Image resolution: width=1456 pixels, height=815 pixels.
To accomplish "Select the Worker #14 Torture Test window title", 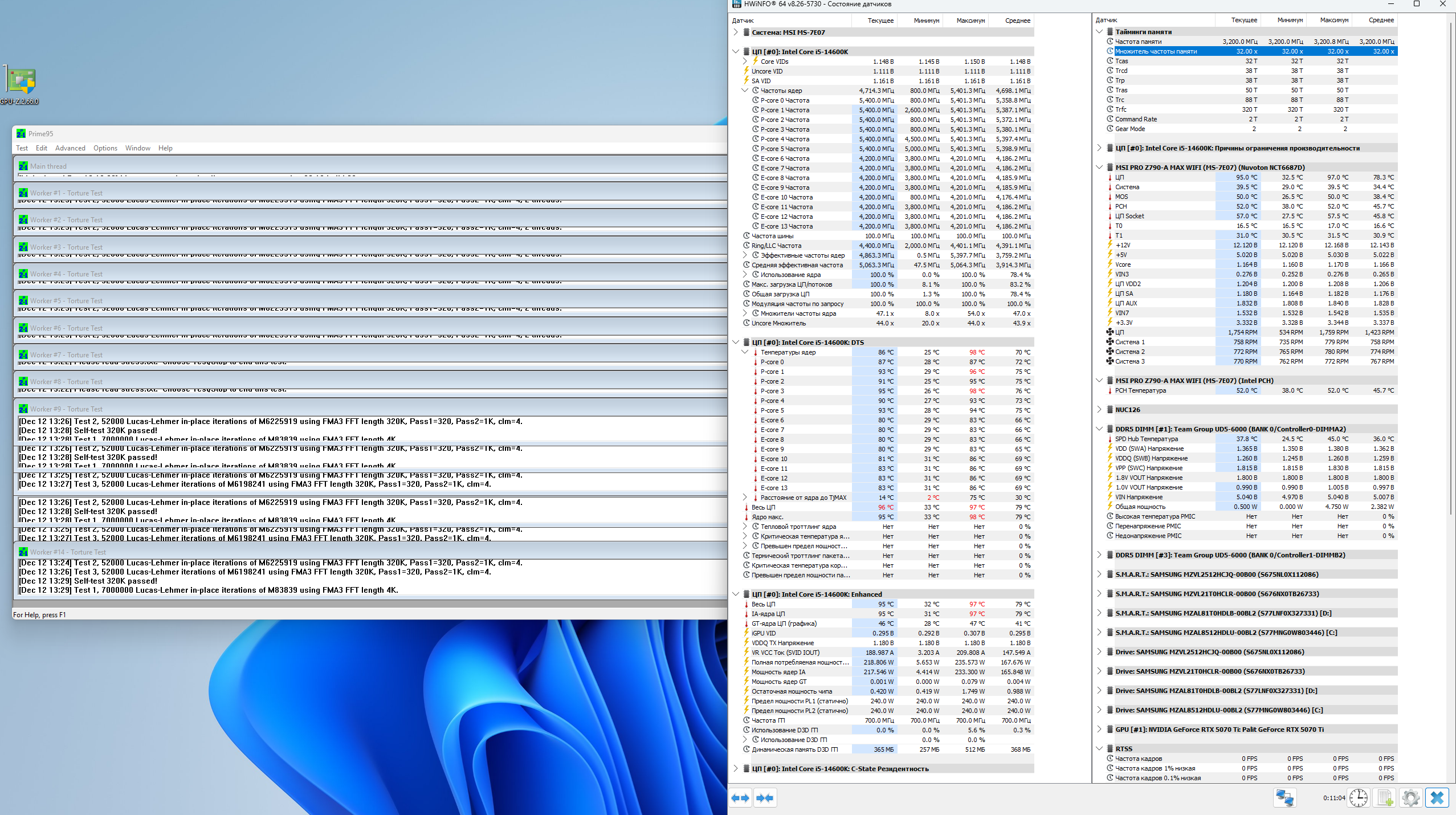I will 67,552.
